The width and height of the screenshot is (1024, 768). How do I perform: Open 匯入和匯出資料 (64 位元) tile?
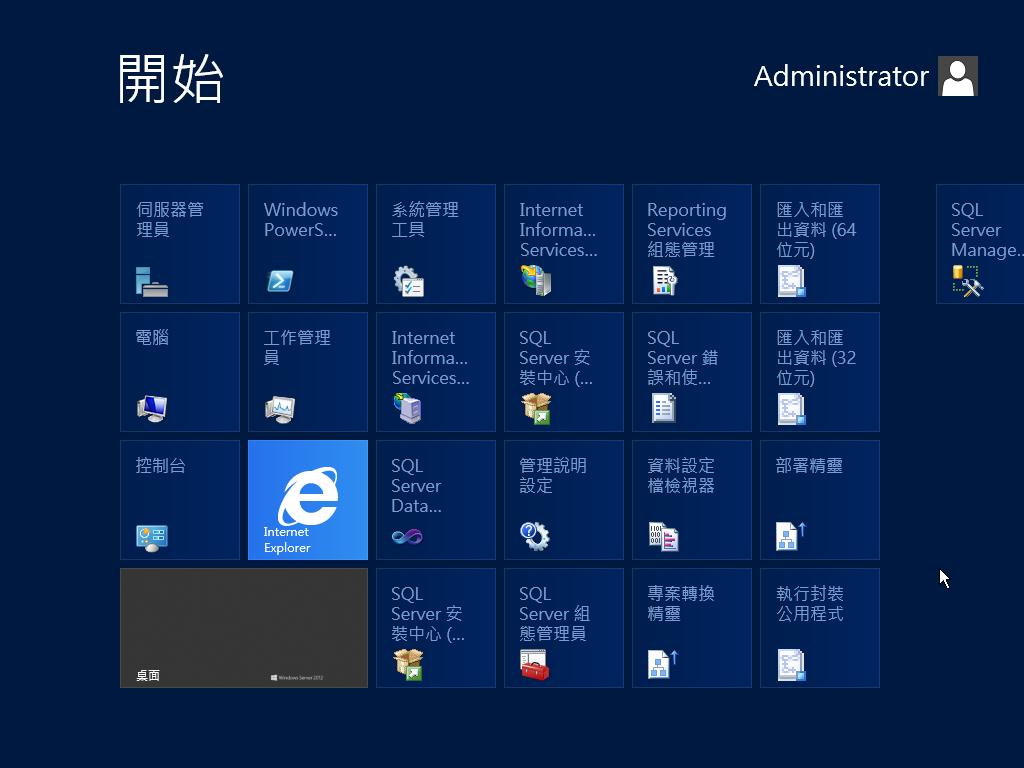click(x=820, y=244)
